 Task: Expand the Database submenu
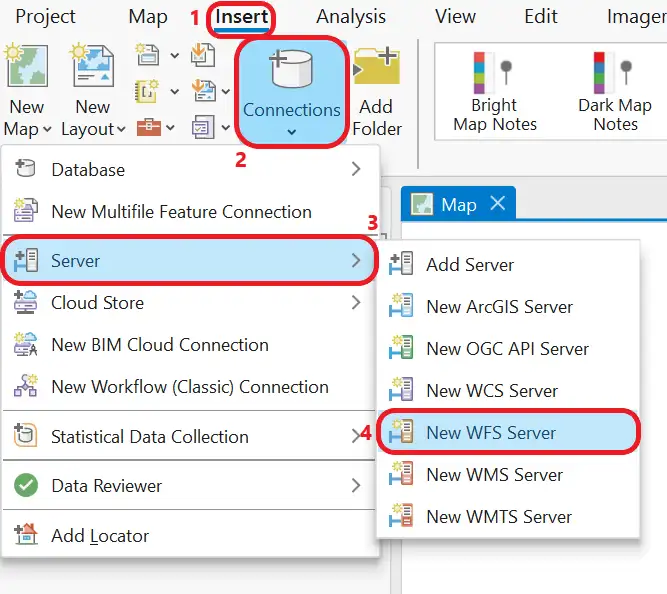tap(356, 170)
